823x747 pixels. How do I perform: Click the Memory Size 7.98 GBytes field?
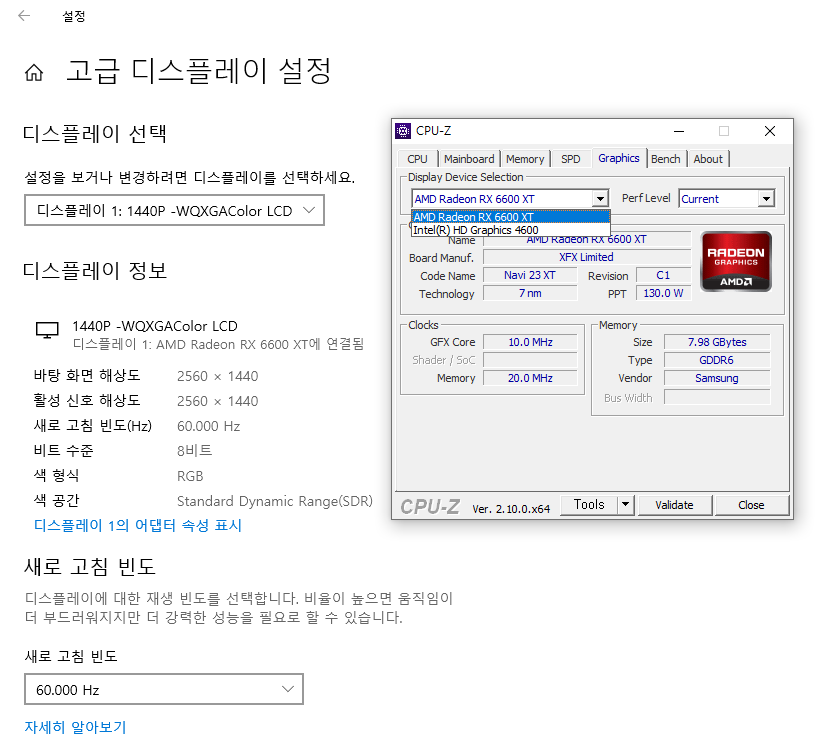coord(717,342)
